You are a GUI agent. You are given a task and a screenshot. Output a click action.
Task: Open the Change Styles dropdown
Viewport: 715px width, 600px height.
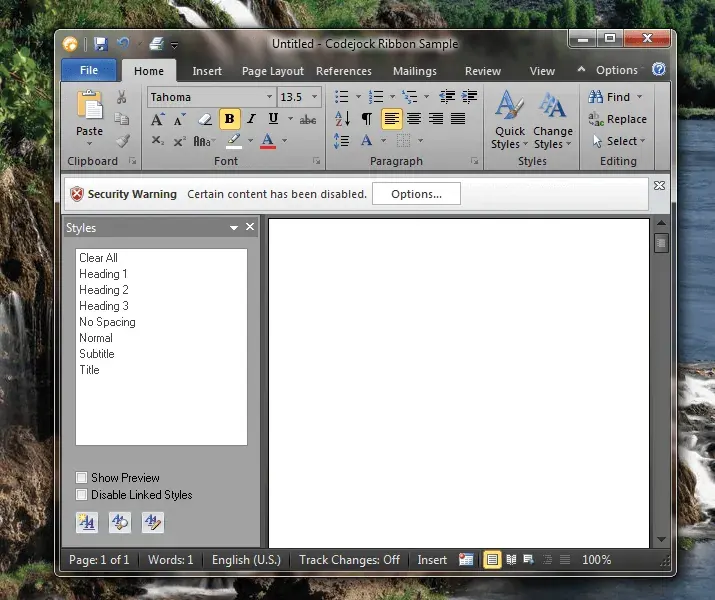point(553,119)
